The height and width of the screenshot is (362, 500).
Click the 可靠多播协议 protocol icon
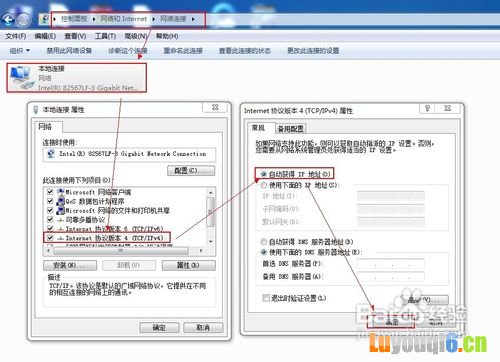coord(61,220)
